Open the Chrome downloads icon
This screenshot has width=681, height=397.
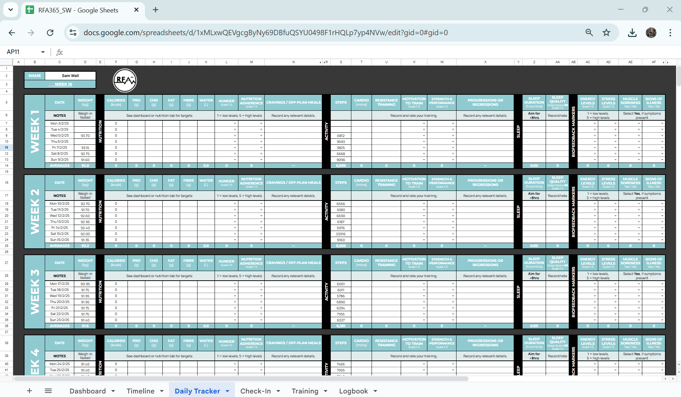pyautogui.click(x=632, y=33)
